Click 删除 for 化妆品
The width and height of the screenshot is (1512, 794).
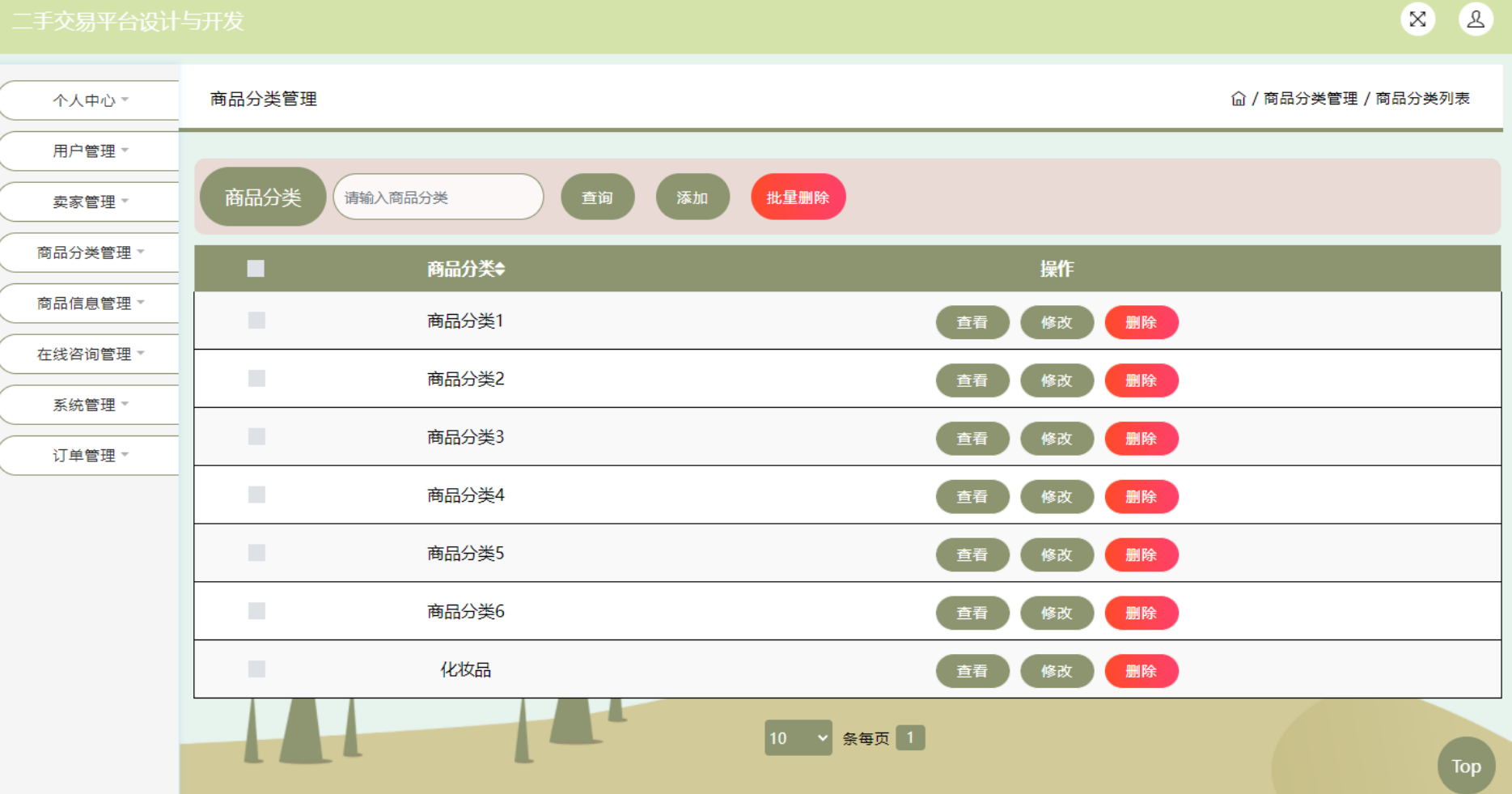click(1141, 671)
